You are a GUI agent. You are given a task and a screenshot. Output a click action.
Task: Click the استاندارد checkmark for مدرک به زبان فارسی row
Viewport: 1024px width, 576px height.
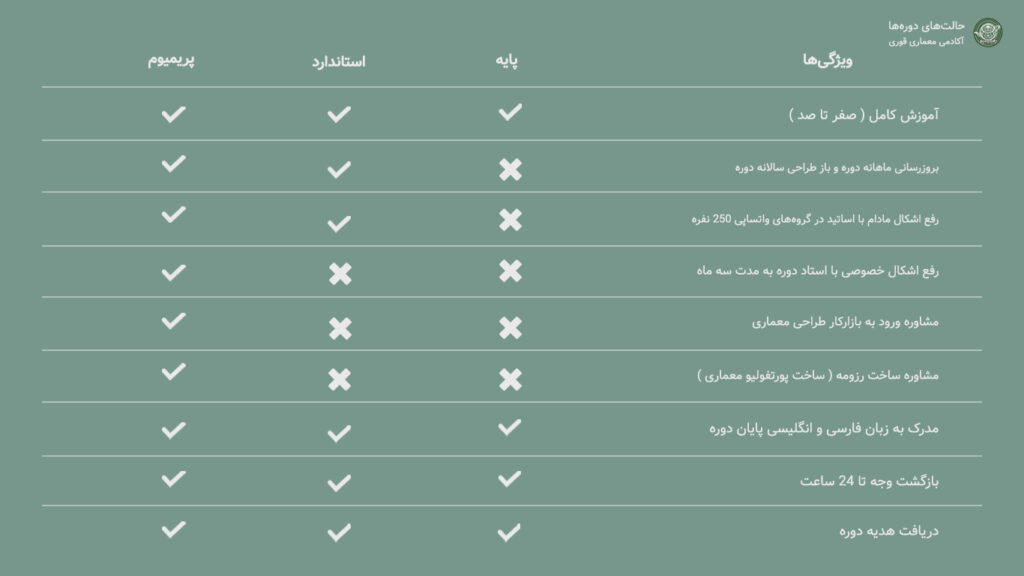[x=339, y=434]
